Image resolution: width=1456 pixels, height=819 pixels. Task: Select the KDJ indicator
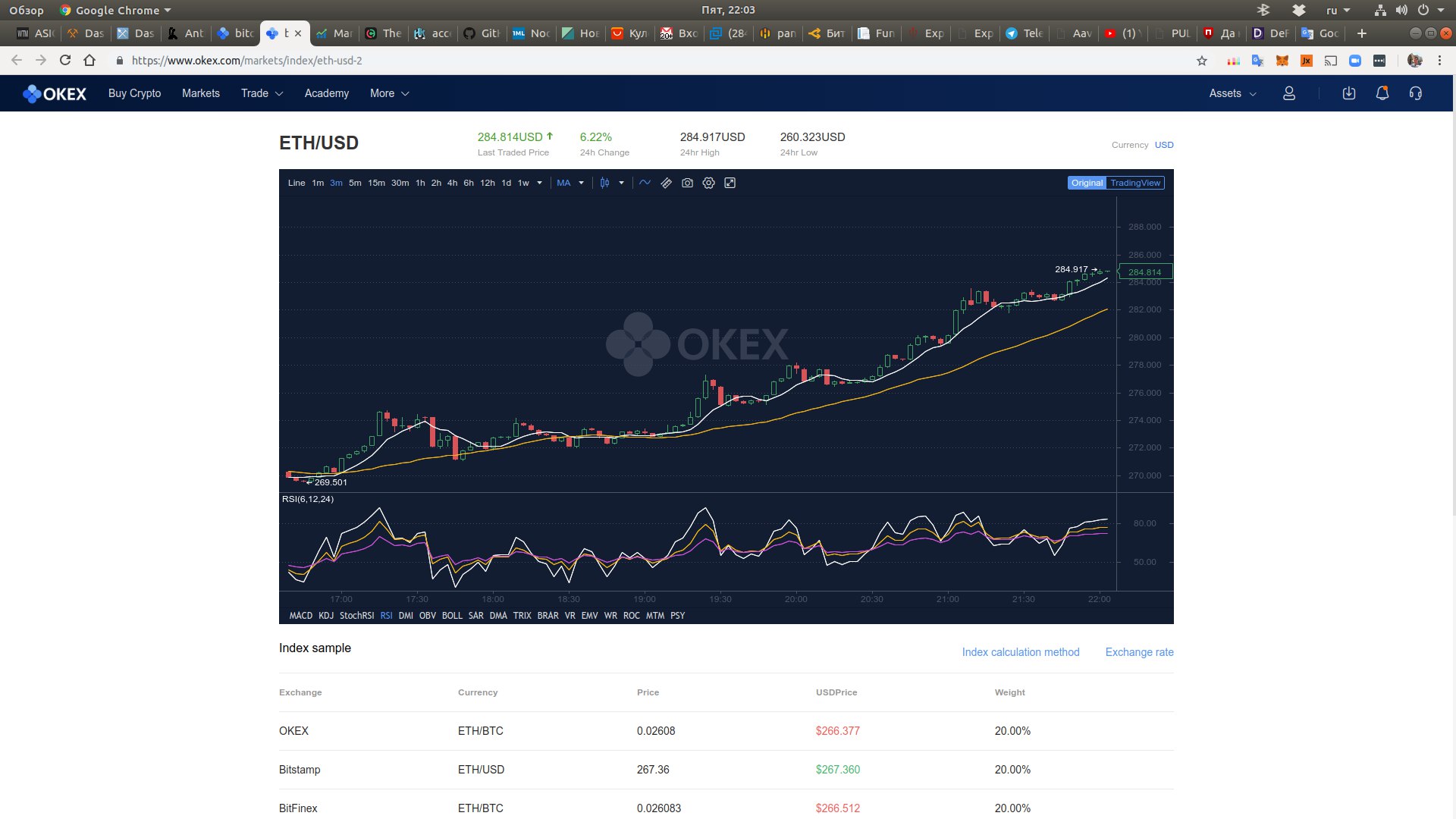coord(326,616)
